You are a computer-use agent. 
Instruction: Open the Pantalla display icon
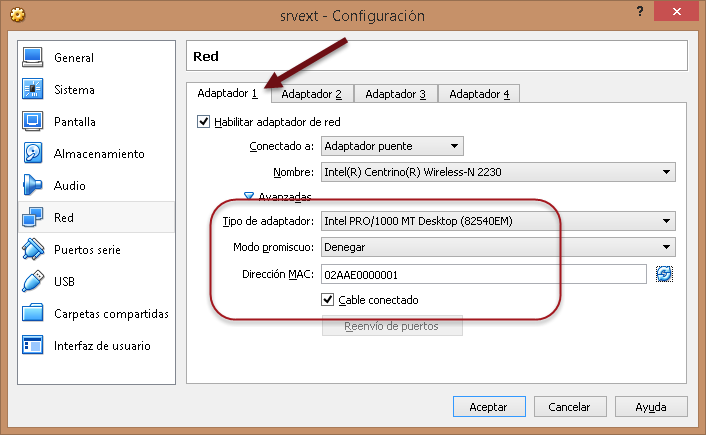click(x=33, y=122)
